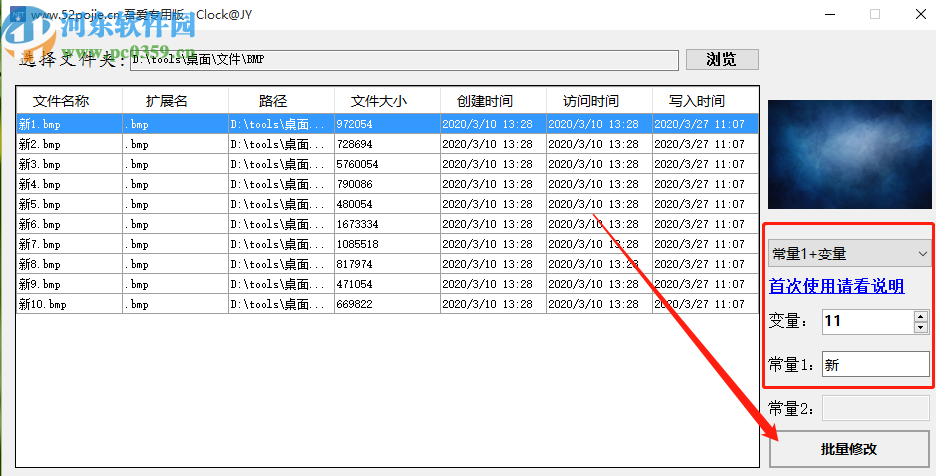This screenshot has width=936, height=476.
Task: Click file size cell 817974
Action: (387, 263)
